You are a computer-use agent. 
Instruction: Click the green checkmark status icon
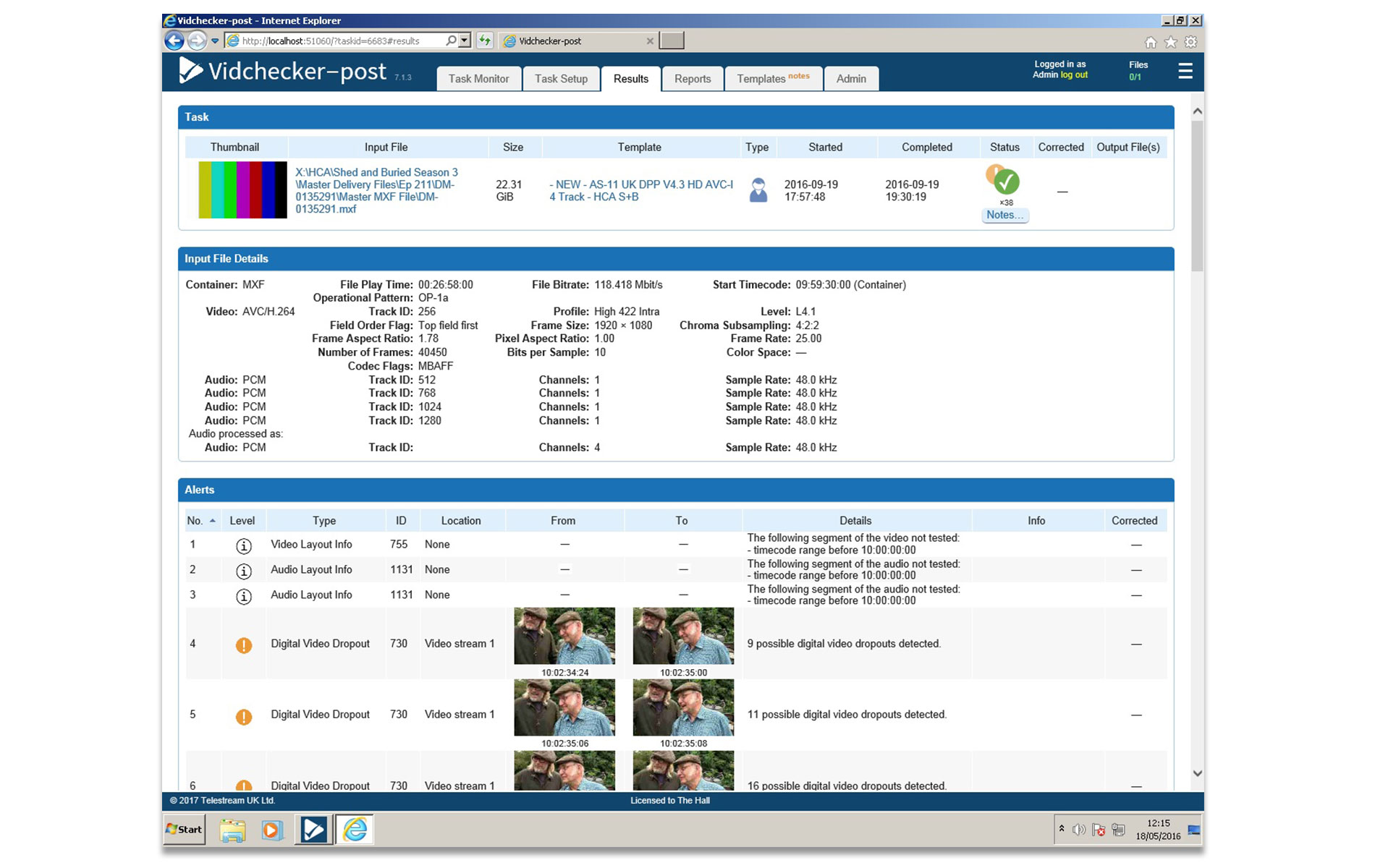[x=1006, y=182]
